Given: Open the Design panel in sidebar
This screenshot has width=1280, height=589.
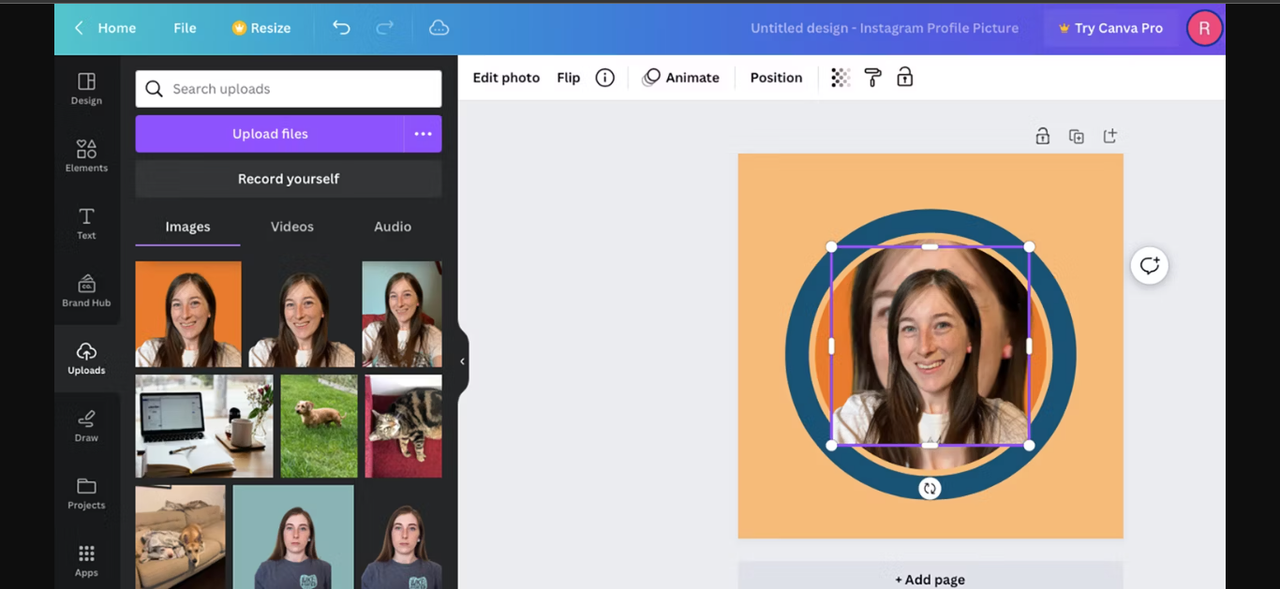Looking at the screenshot, I should (86, 88).
